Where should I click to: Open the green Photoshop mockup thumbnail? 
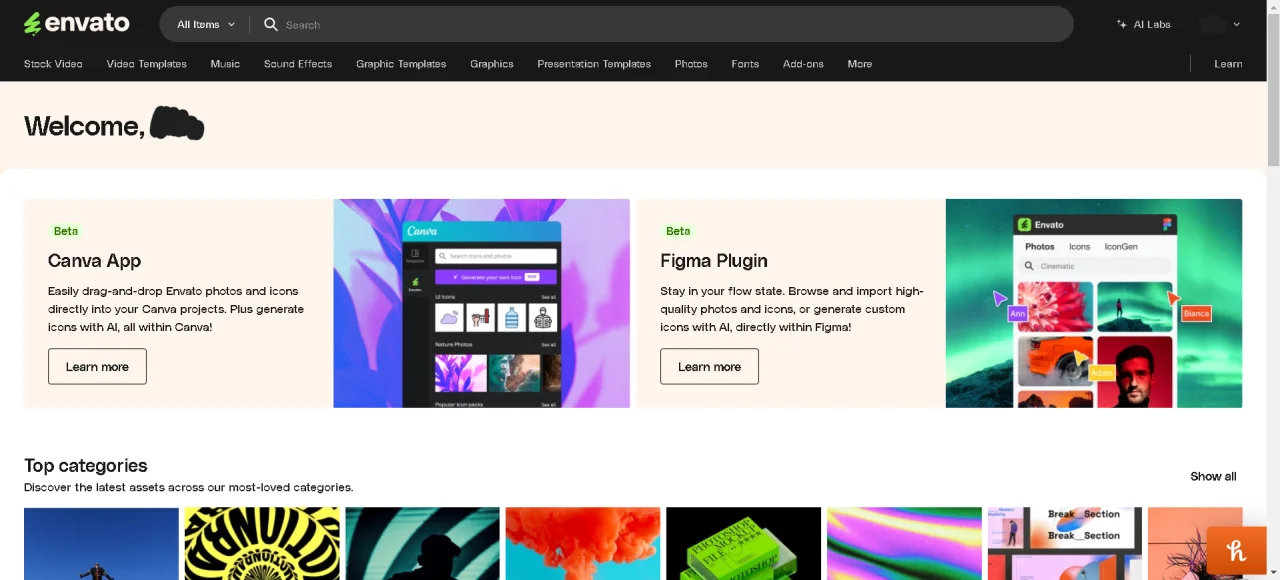744,543
